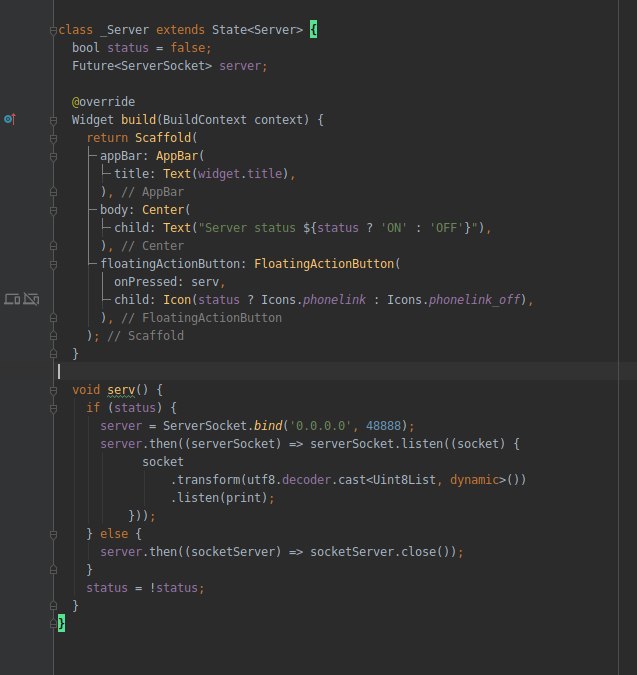637x675 pixels.
Task: Click 'widget.title' in the Text call
Action: point(240,174)
